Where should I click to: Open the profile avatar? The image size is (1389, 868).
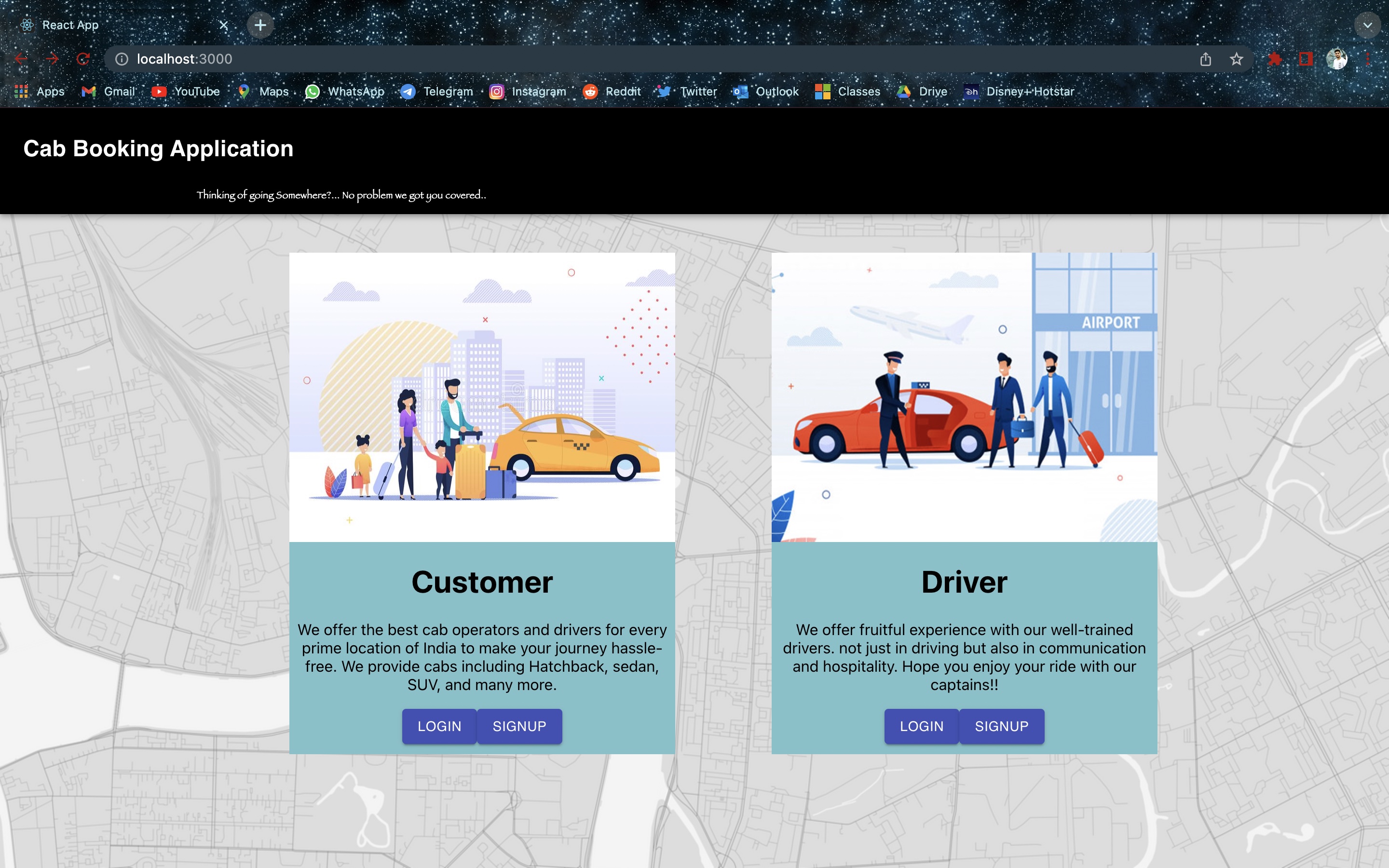click(x=1337, y=59)
